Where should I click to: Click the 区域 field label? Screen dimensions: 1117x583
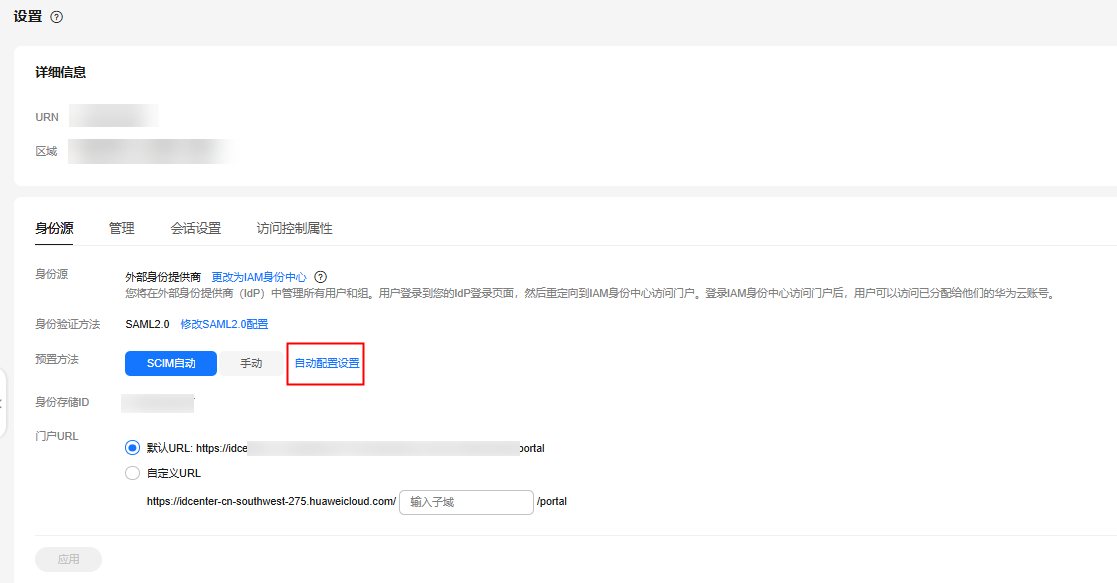[x=46, y=151]
